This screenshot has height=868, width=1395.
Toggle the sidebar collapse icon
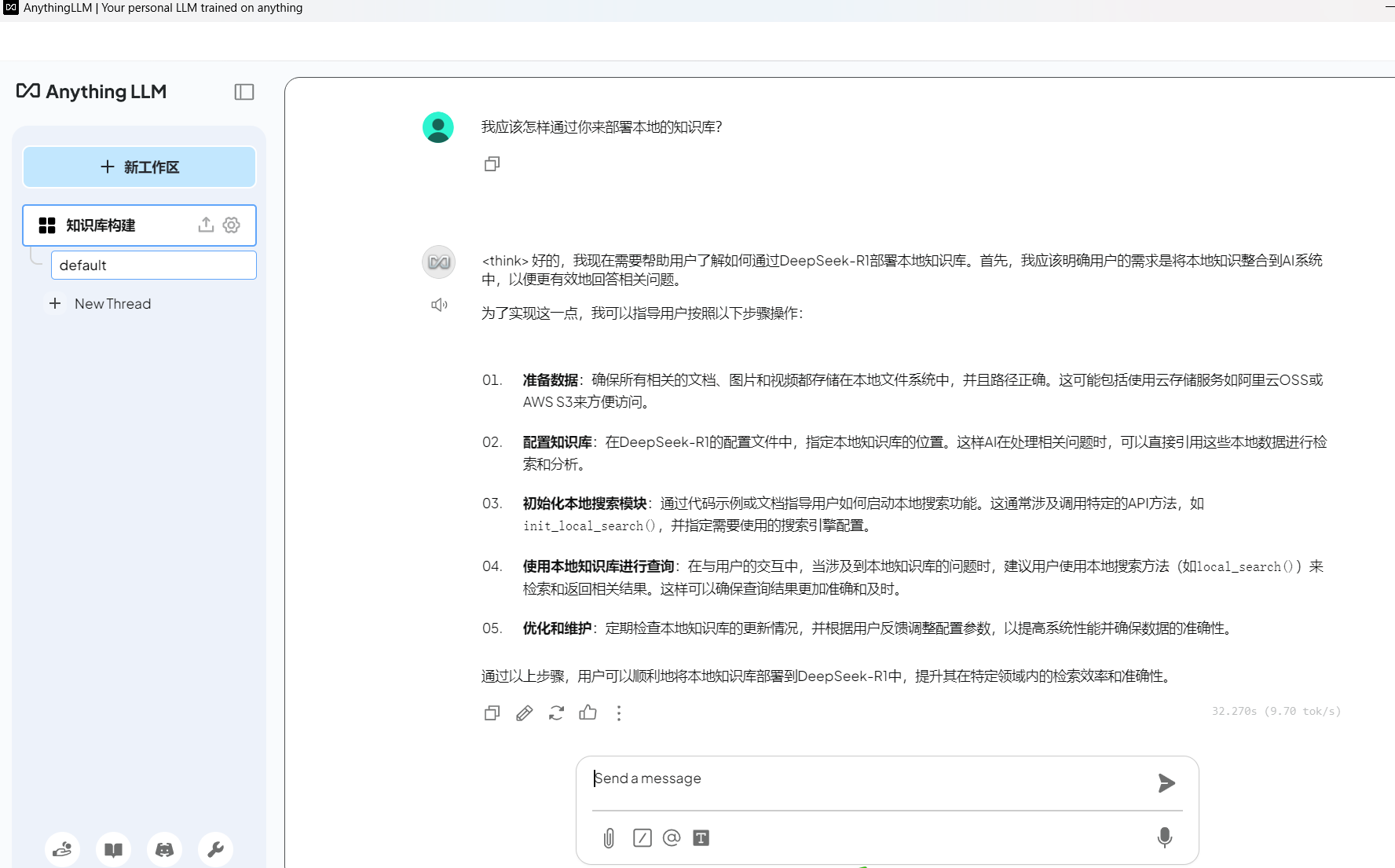click(244, 92)
